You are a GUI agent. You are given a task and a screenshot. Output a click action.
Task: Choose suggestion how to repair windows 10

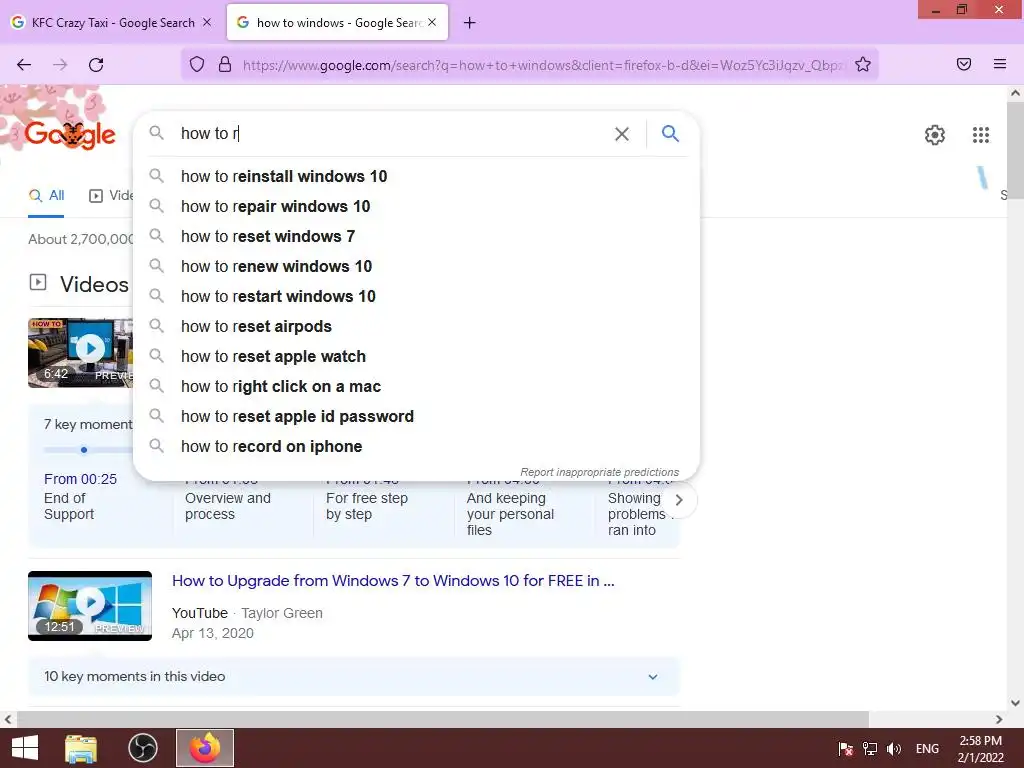tap(416, 206)
